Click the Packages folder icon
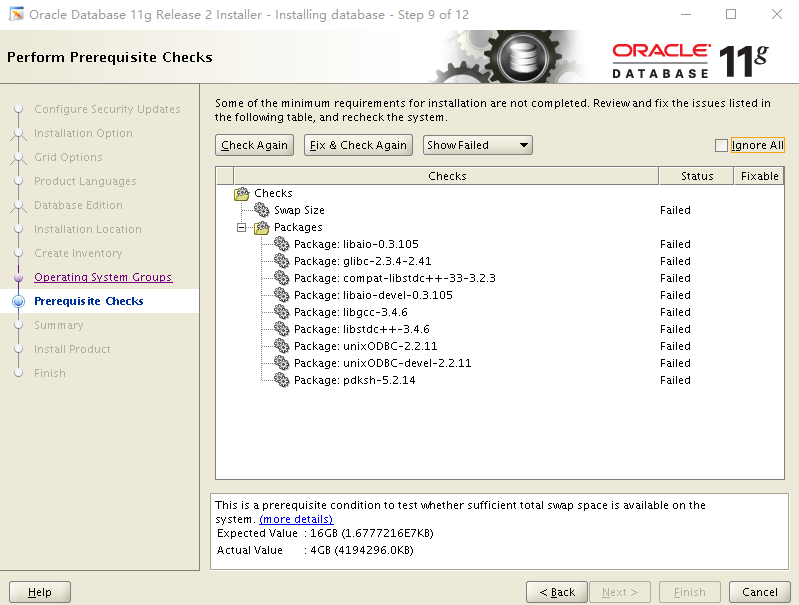 click(261, 227)
